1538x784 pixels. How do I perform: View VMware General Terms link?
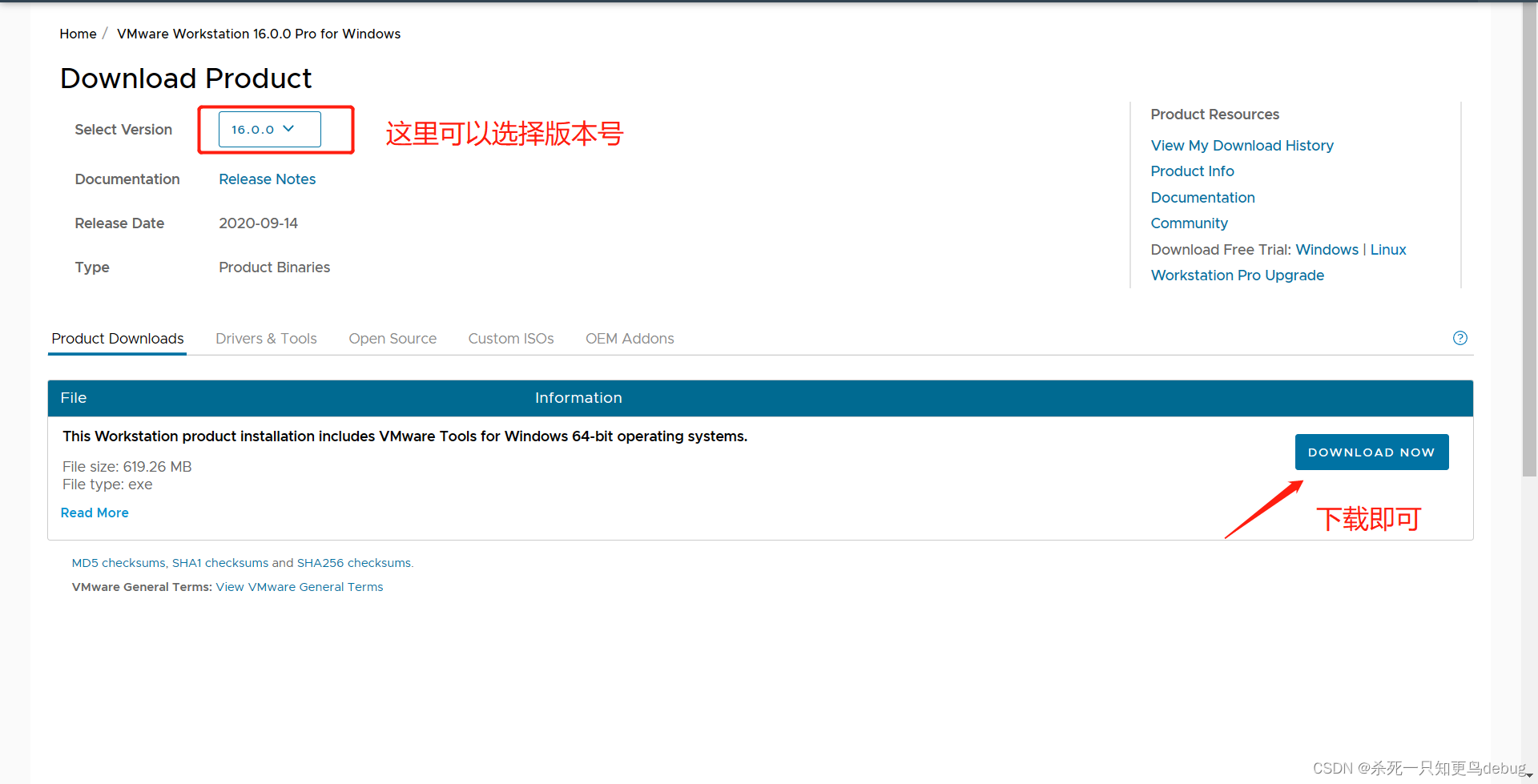300,587
